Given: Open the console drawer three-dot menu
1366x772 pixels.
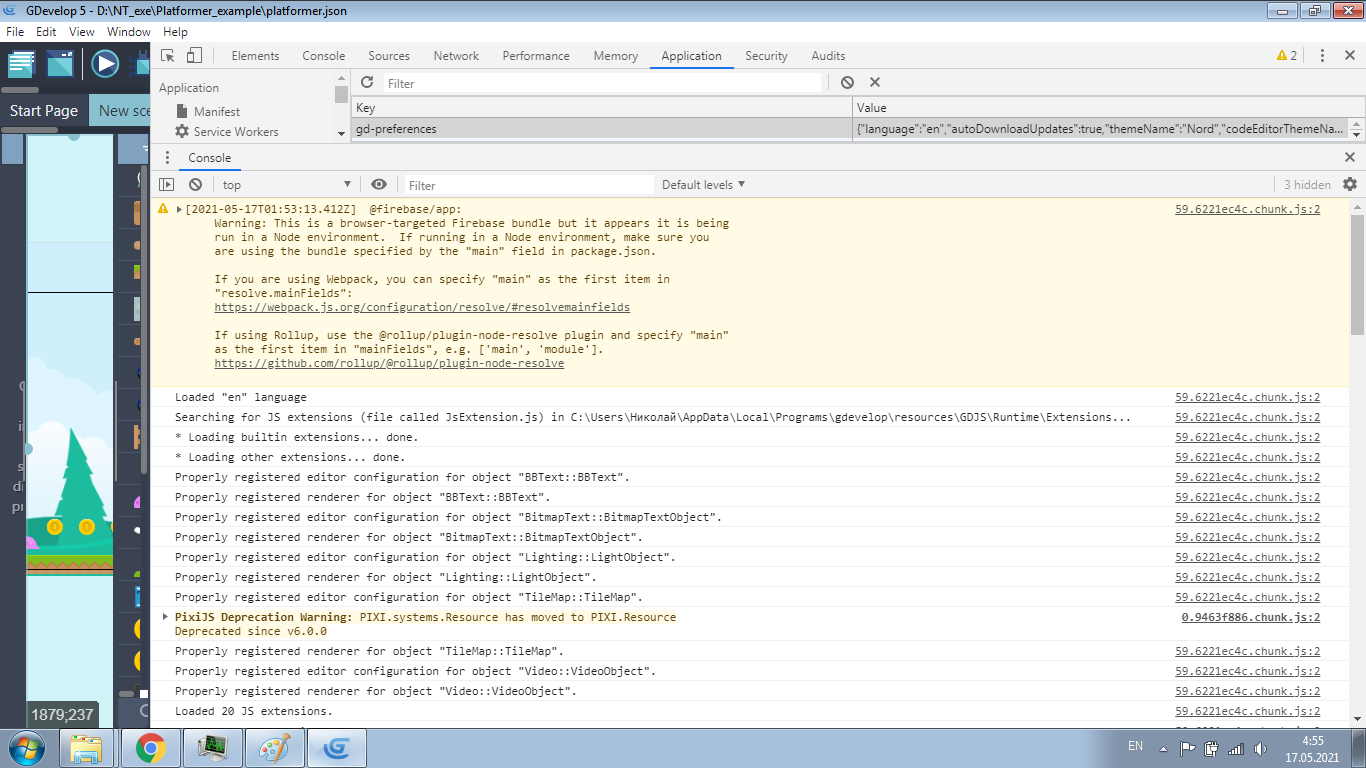Looking at the screenshot, I should tap(166, 158).
